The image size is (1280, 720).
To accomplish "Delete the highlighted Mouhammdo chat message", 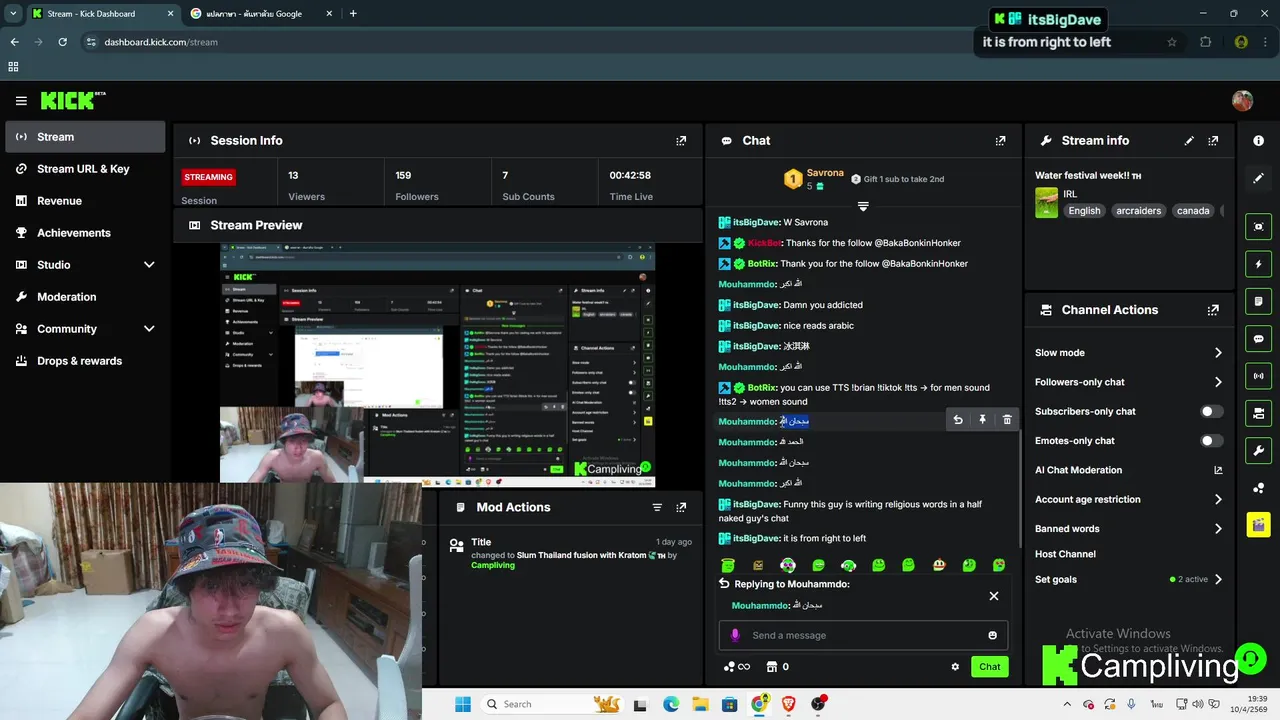I will [1007, 420].
